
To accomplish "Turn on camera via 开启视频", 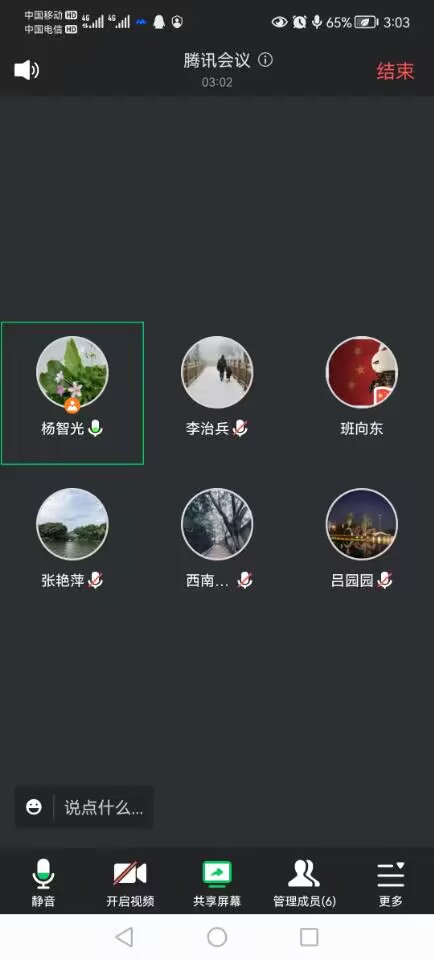I will click(x=130, y=883).
